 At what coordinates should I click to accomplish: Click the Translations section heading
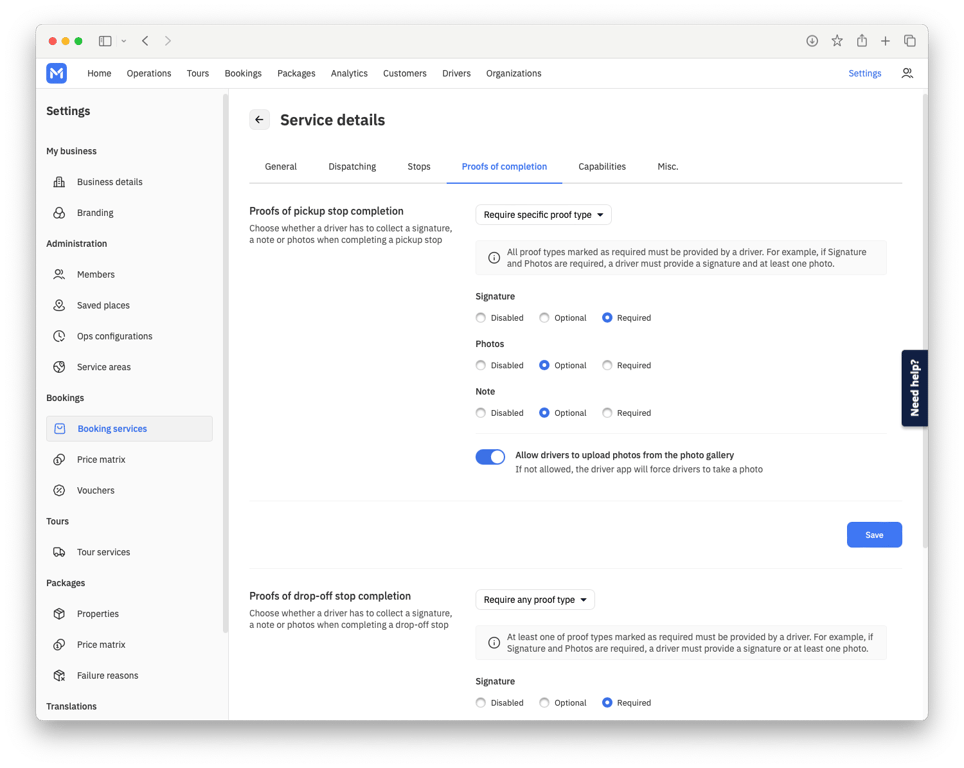71,706
